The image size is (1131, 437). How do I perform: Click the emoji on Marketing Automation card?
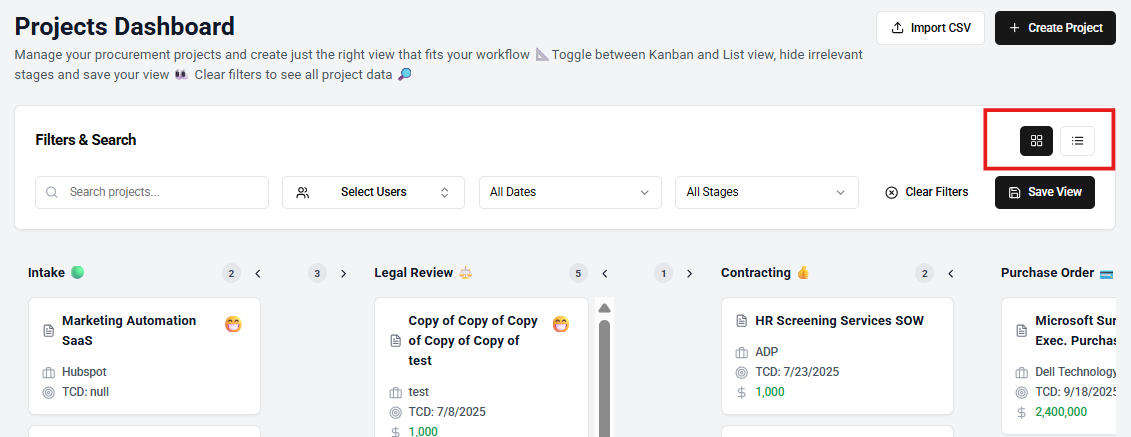point(234,324)
